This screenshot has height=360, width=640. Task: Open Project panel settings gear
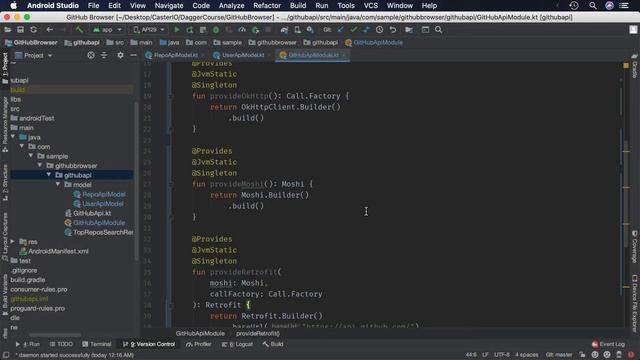pyautogui.click(x=120, y=55)
